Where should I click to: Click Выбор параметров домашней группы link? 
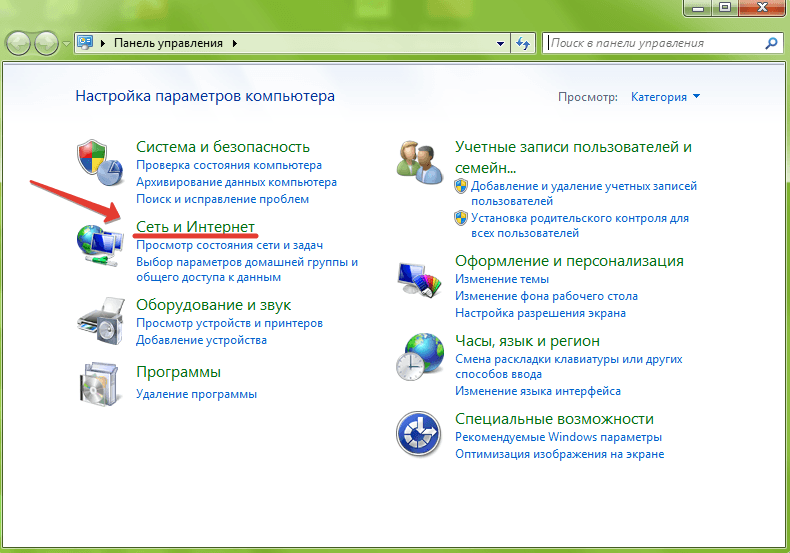247,269
